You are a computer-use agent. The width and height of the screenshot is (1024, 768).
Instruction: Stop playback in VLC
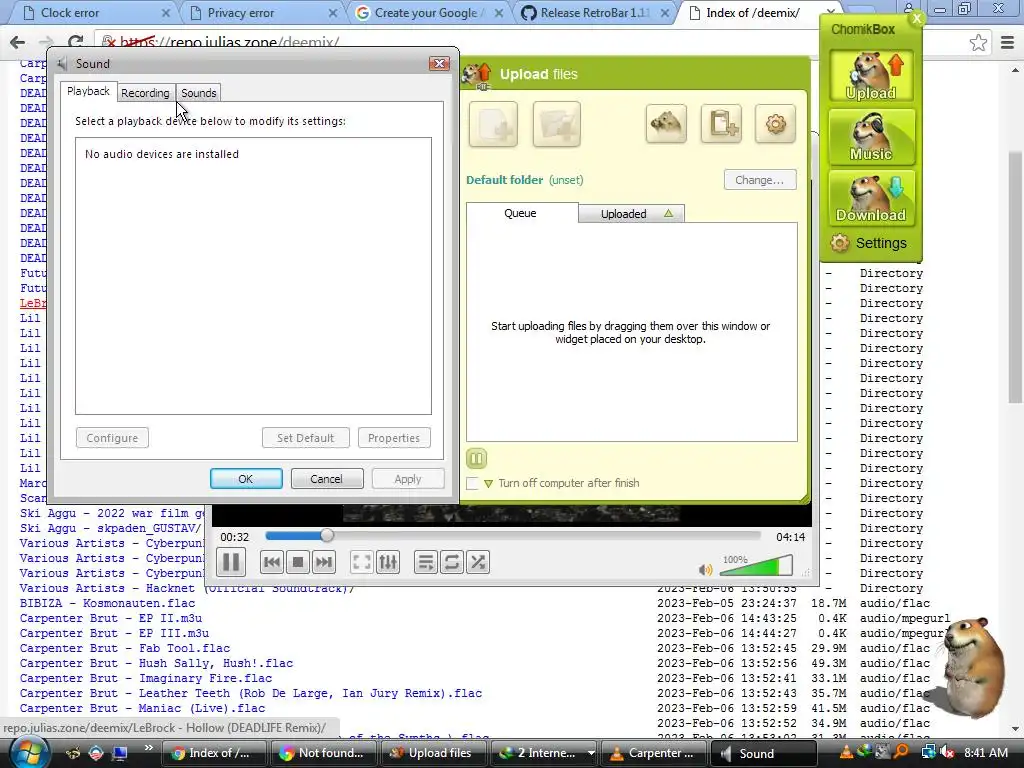(298, 562)
